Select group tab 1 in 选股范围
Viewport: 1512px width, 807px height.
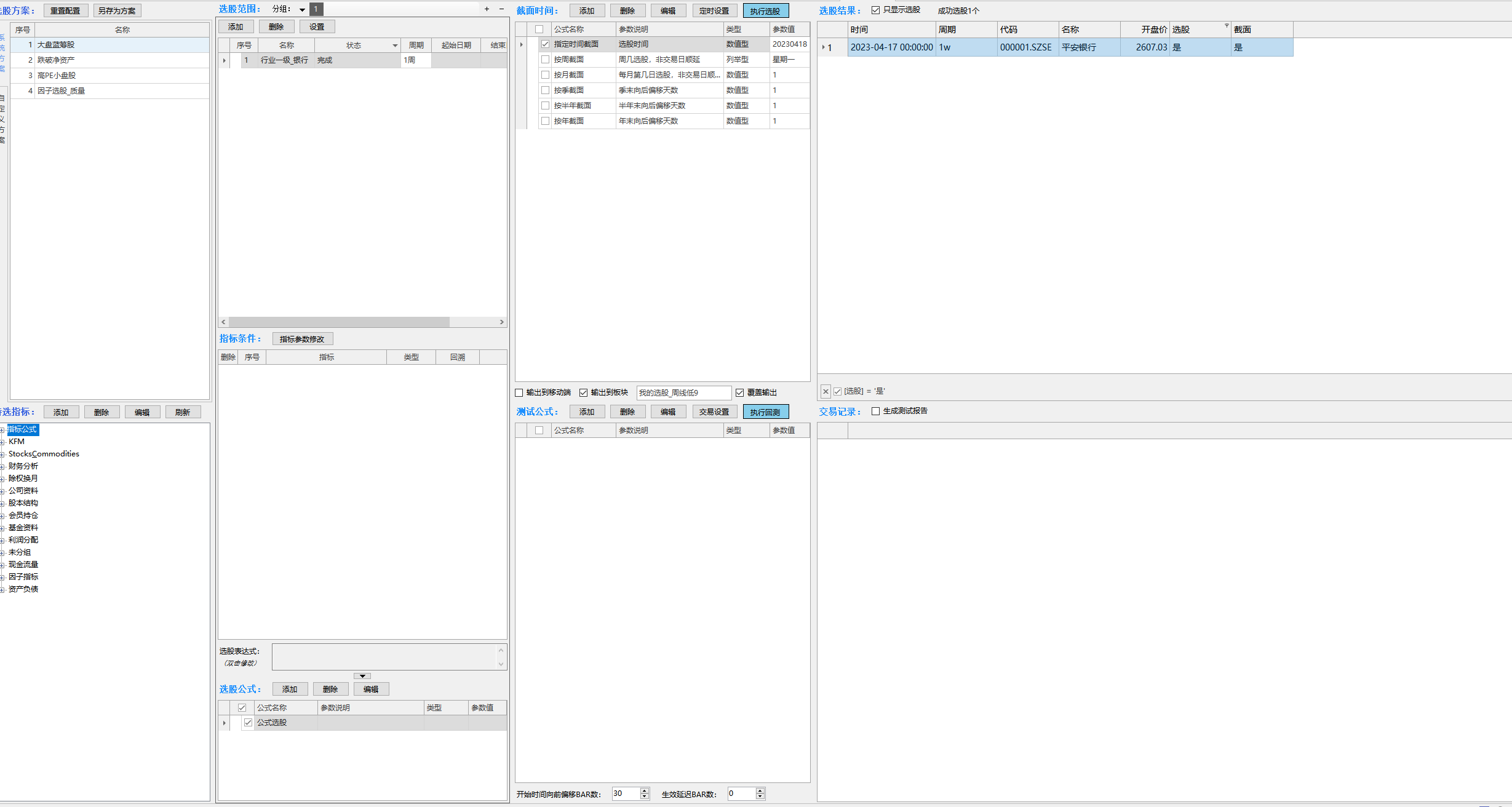click(x=316, y=9)
